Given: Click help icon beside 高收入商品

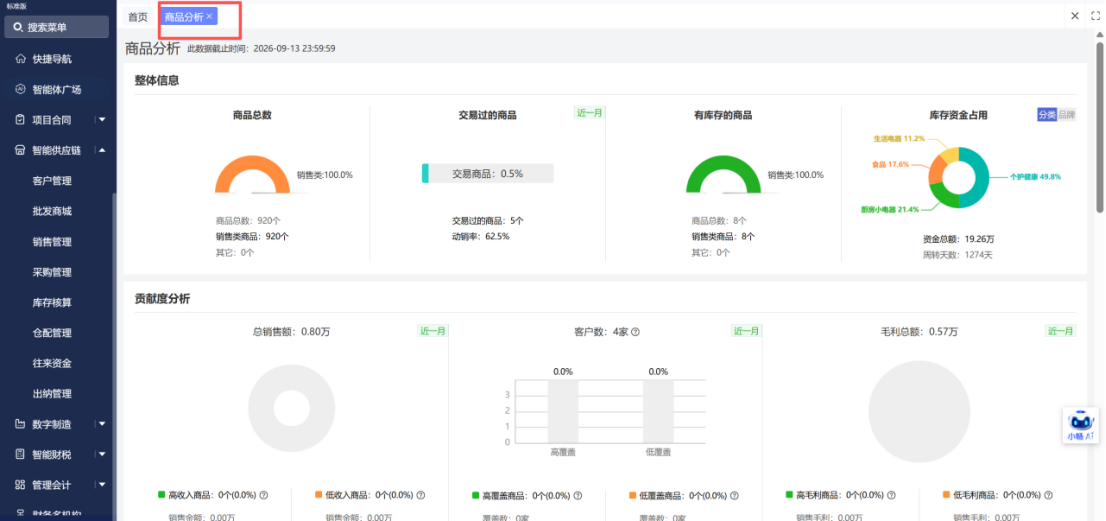Looking at the screenshot, I should [264, 496].
